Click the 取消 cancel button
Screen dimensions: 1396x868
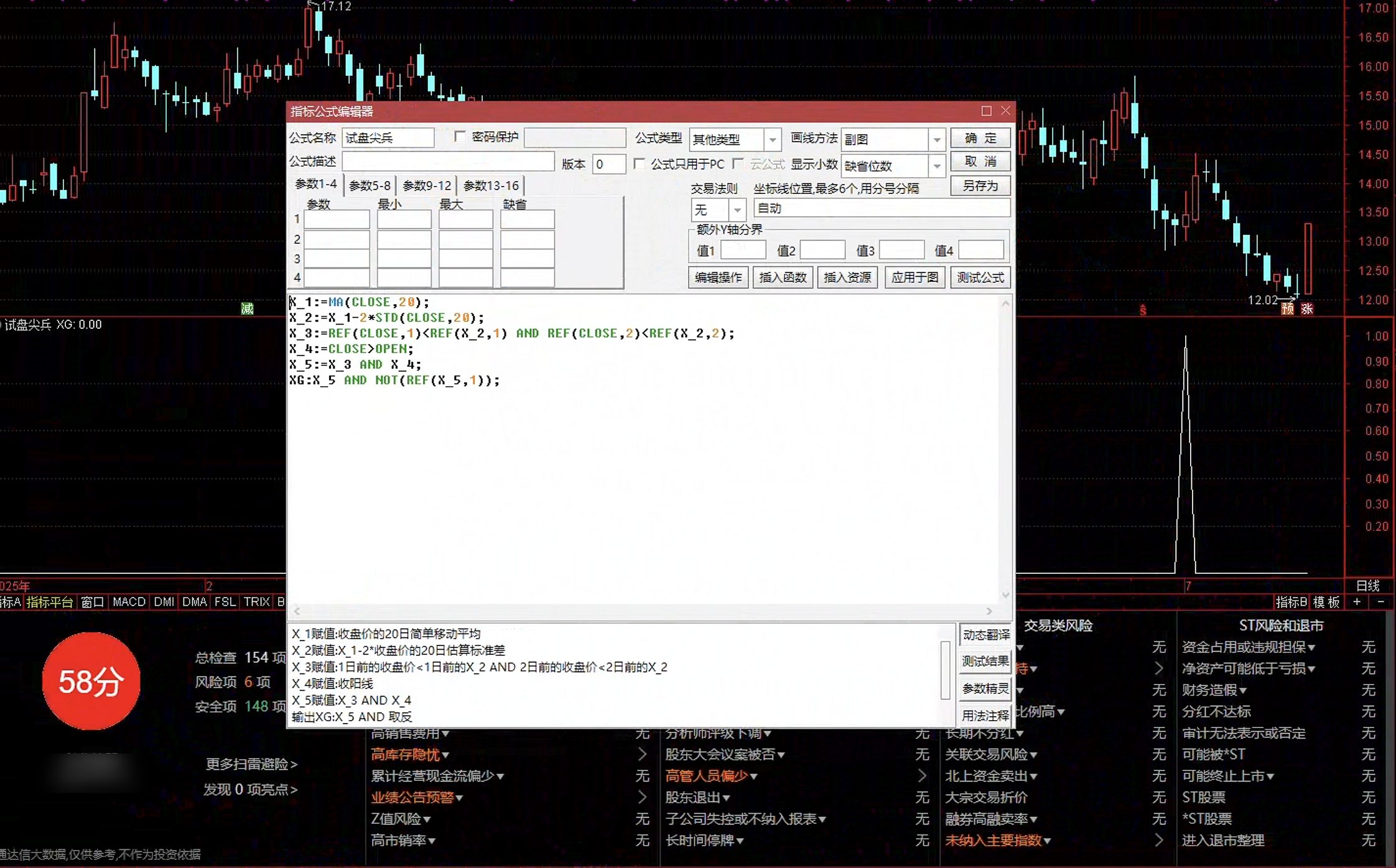coord(980,162)
